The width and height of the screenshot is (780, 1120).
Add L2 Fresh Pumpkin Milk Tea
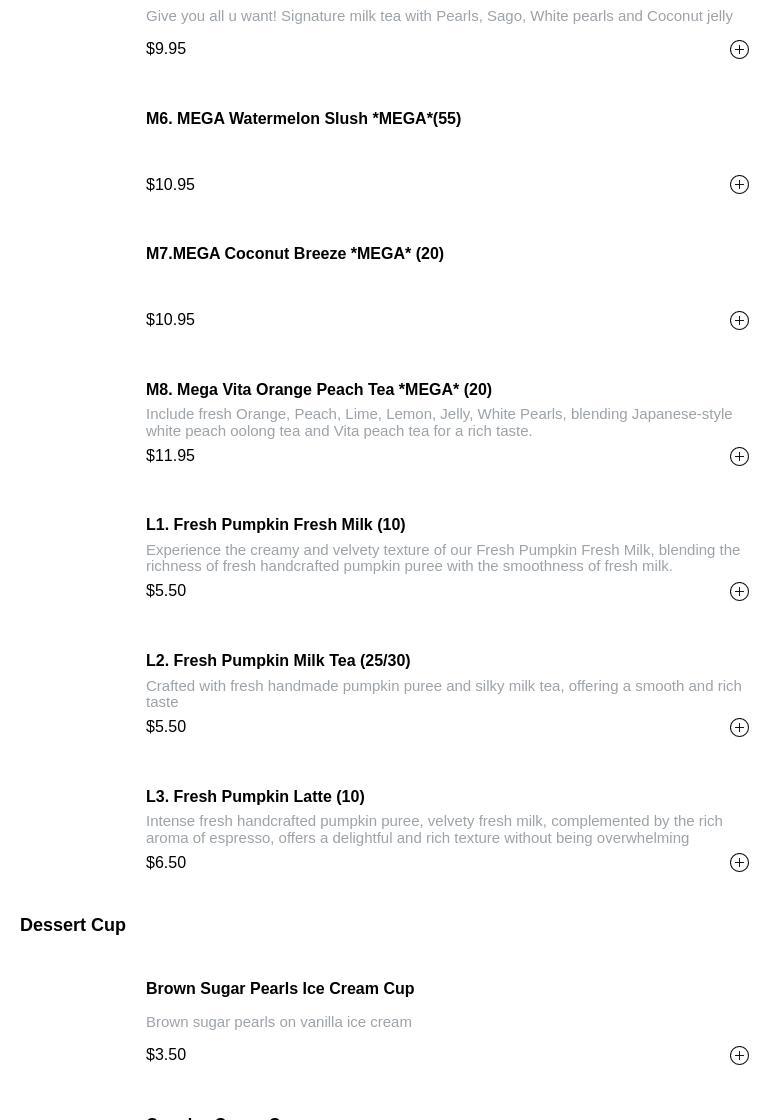point(739,728)
